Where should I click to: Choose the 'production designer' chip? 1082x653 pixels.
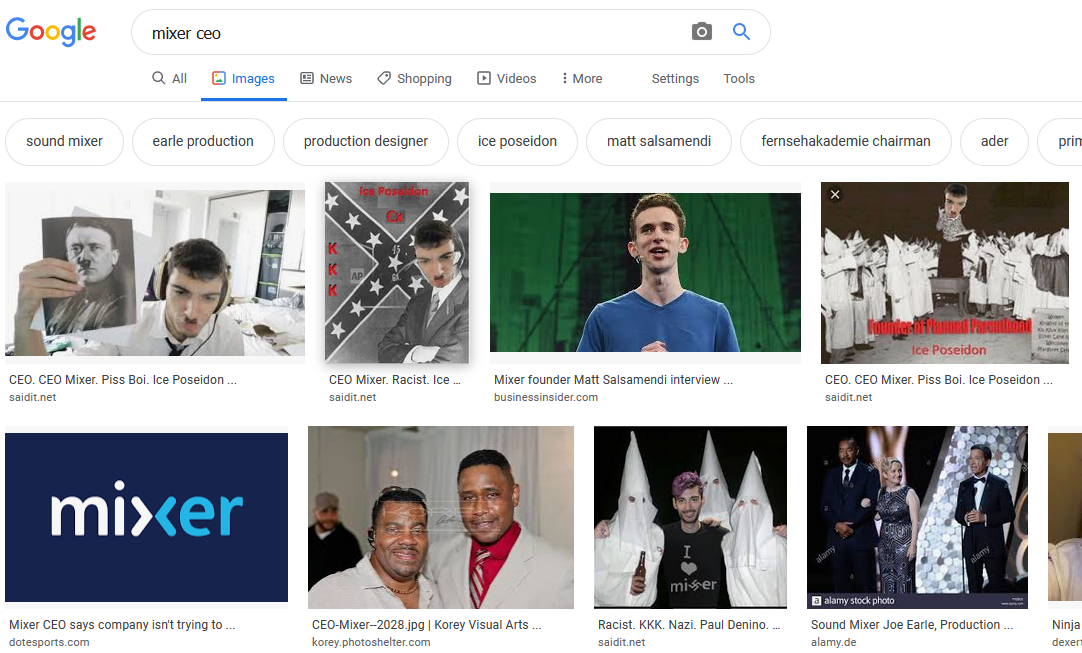pos(366,142)
